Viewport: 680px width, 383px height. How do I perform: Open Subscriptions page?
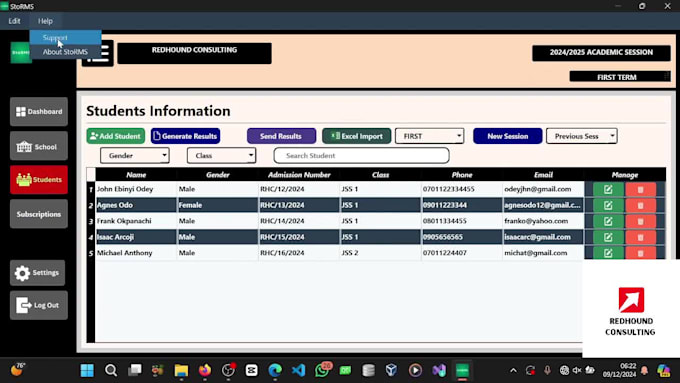39,214
